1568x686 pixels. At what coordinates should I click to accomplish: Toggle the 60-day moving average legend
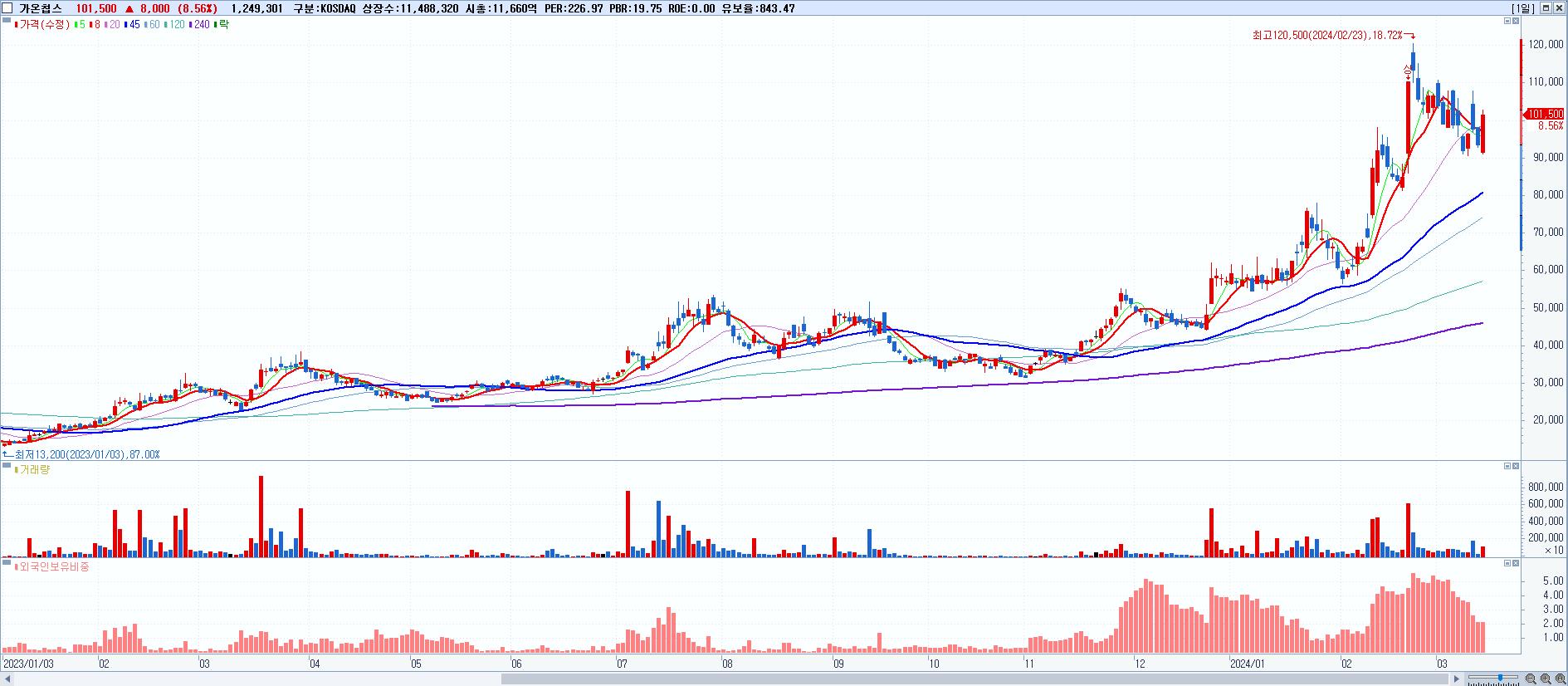152,24
